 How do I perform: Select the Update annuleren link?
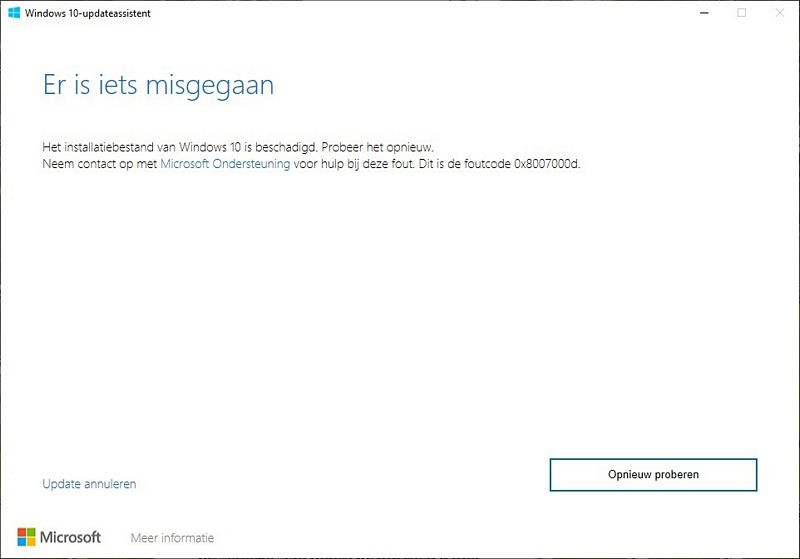(89, 484)
